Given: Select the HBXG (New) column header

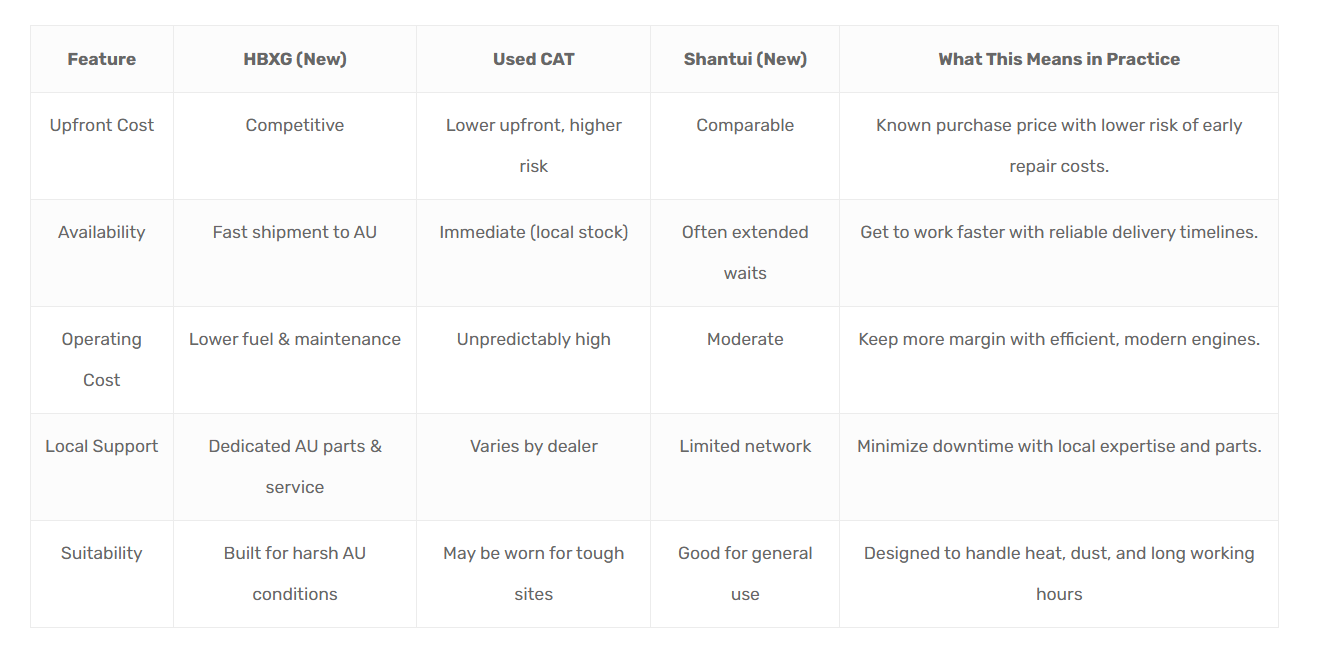Looking at the screenshot, I should (295, 59).
